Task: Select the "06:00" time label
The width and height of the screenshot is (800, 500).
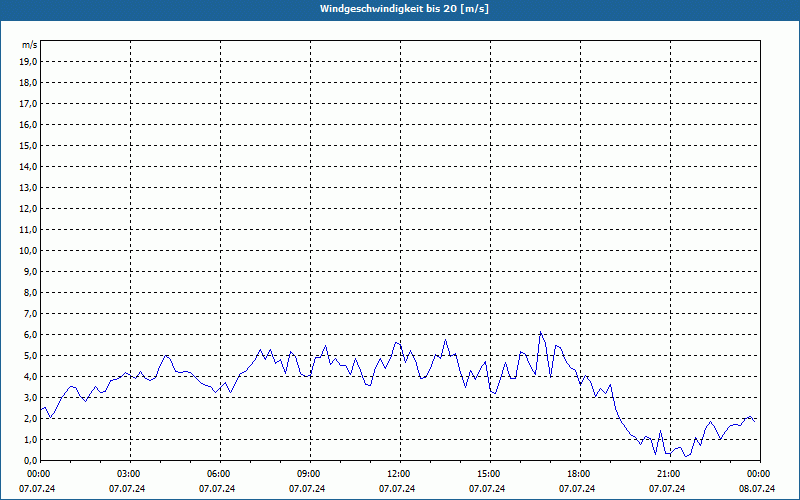Action: click(220, 474)
